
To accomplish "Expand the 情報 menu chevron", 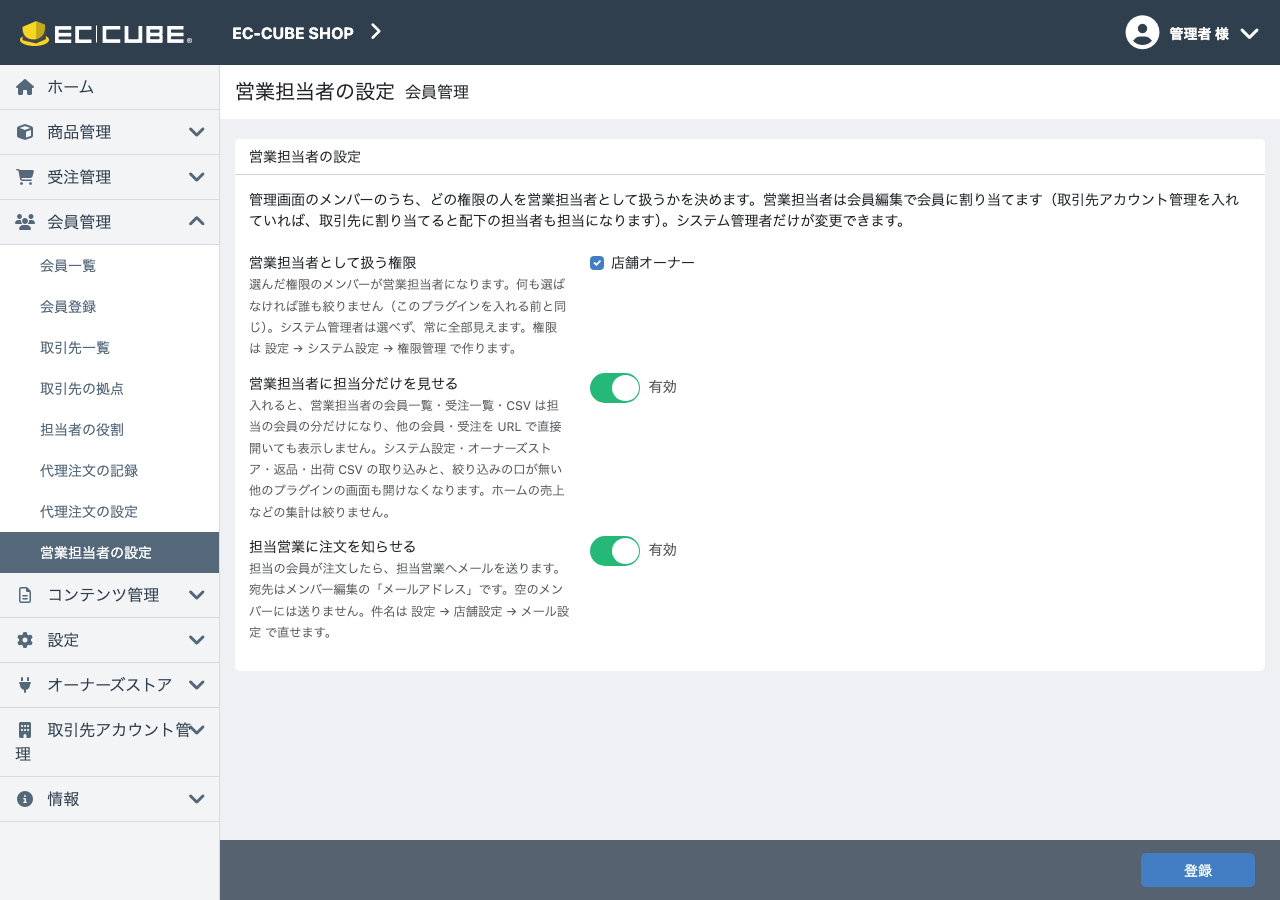I will click(197, 799).
